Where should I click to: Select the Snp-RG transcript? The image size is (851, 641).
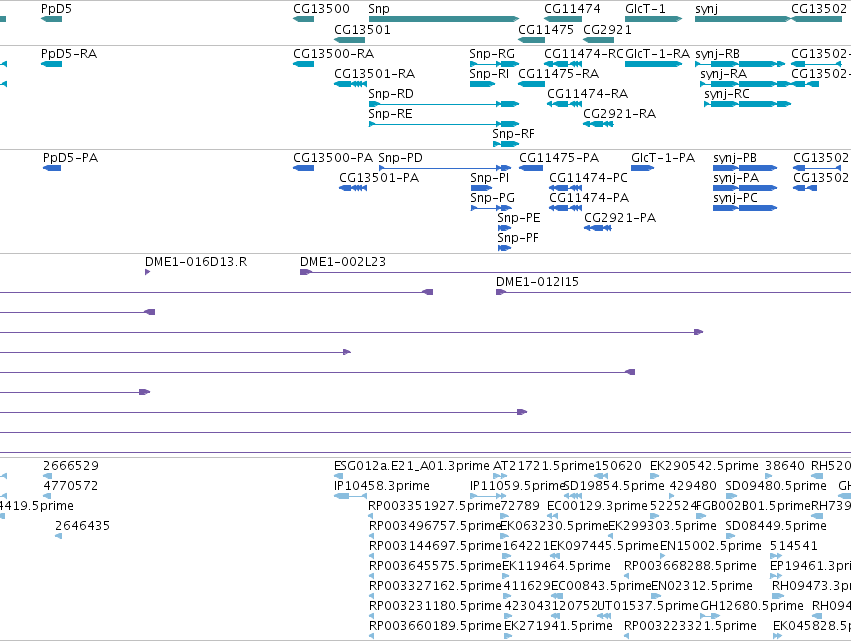pos(494,64)
